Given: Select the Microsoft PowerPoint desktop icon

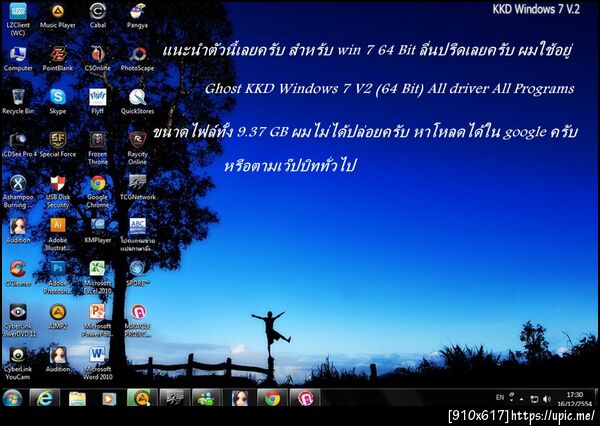Looking at the screenshot, I should pyautogui.click(x=98, y=321).
